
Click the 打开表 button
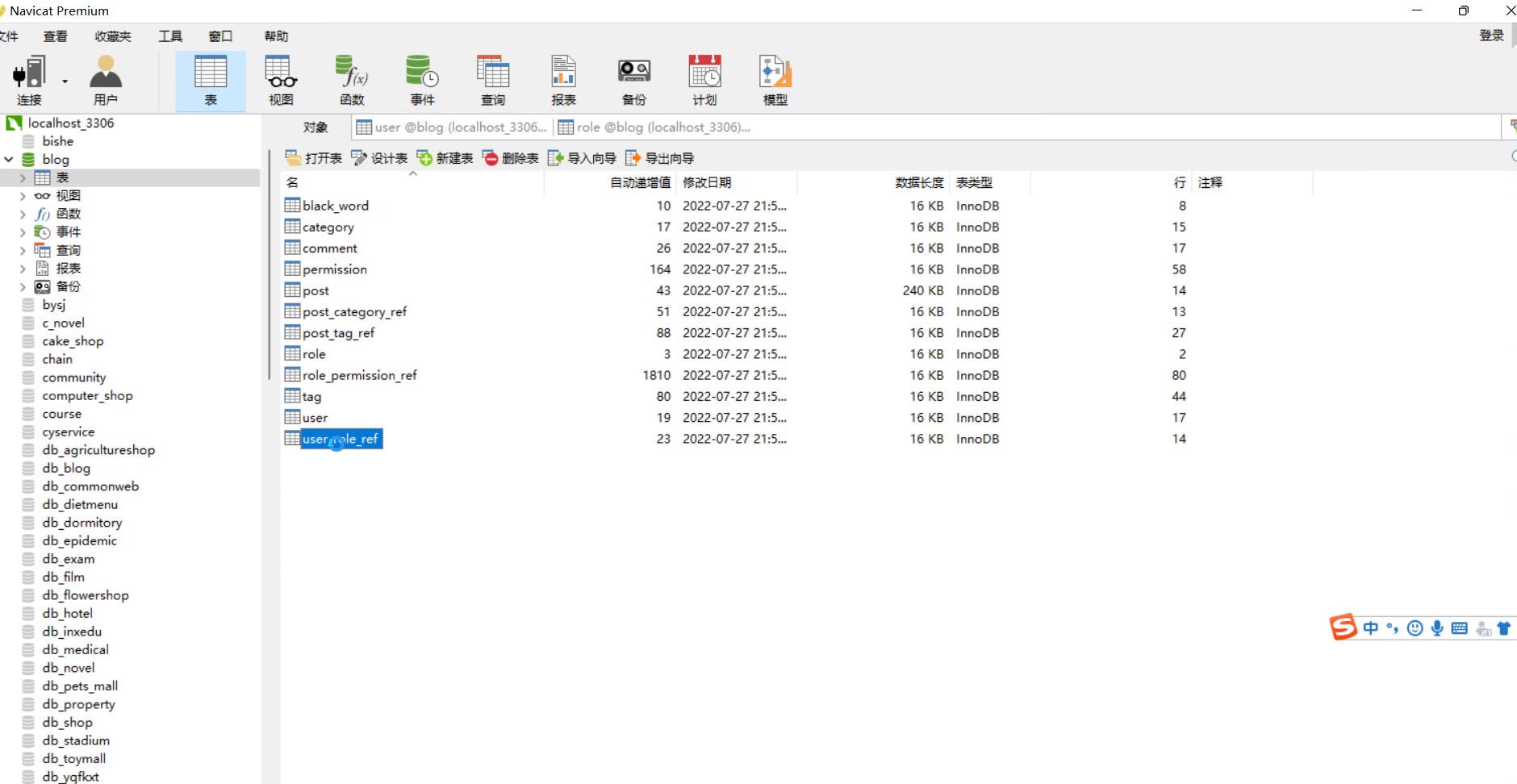click(x=314, y=158)
